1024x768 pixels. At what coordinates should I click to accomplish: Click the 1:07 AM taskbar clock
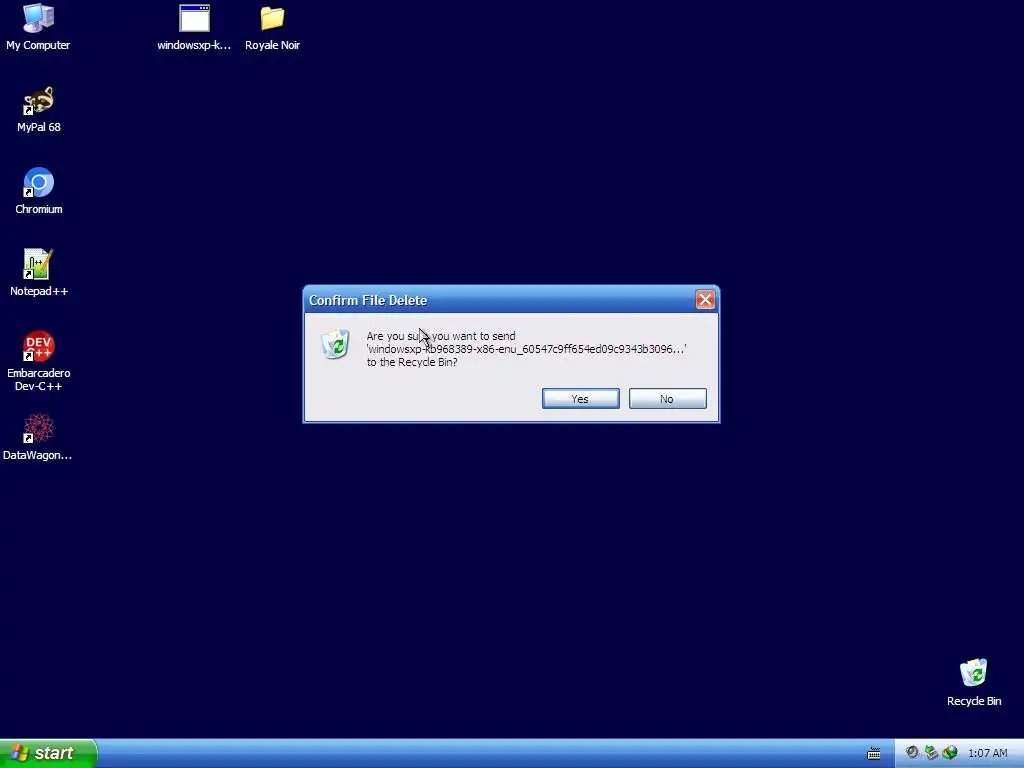coord(987,754)
